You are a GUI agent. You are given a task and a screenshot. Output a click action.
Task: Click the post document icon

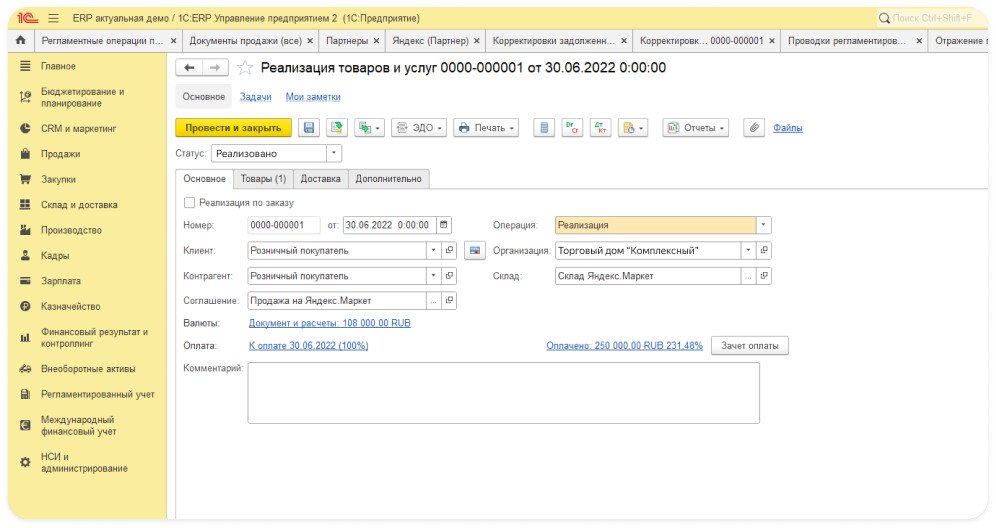tap(335, 128)
